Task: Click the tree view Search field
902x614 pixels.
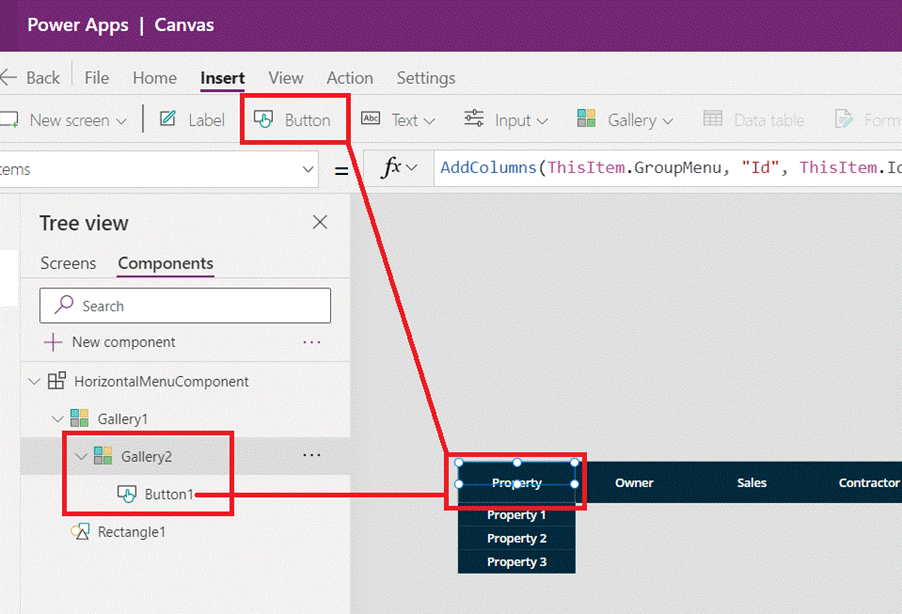Action: (x=185, y=306)
